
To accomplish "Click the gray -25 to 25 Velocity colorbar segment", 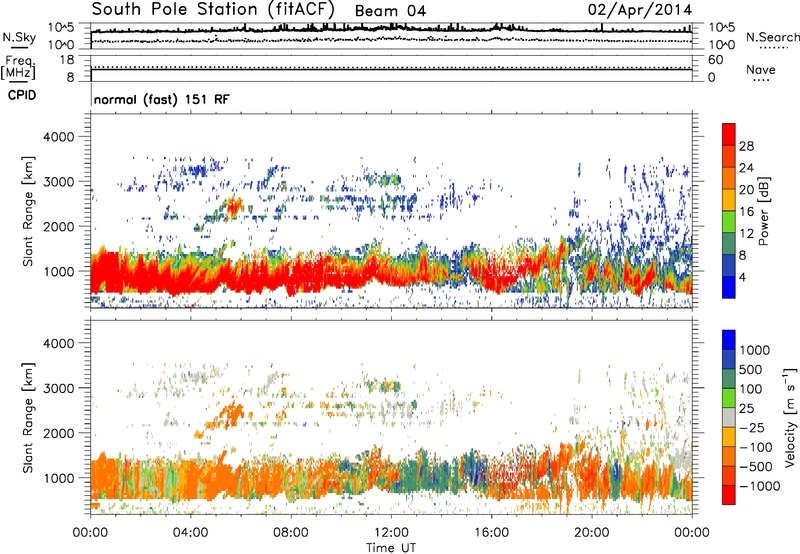I will click(x=729, y=417).
